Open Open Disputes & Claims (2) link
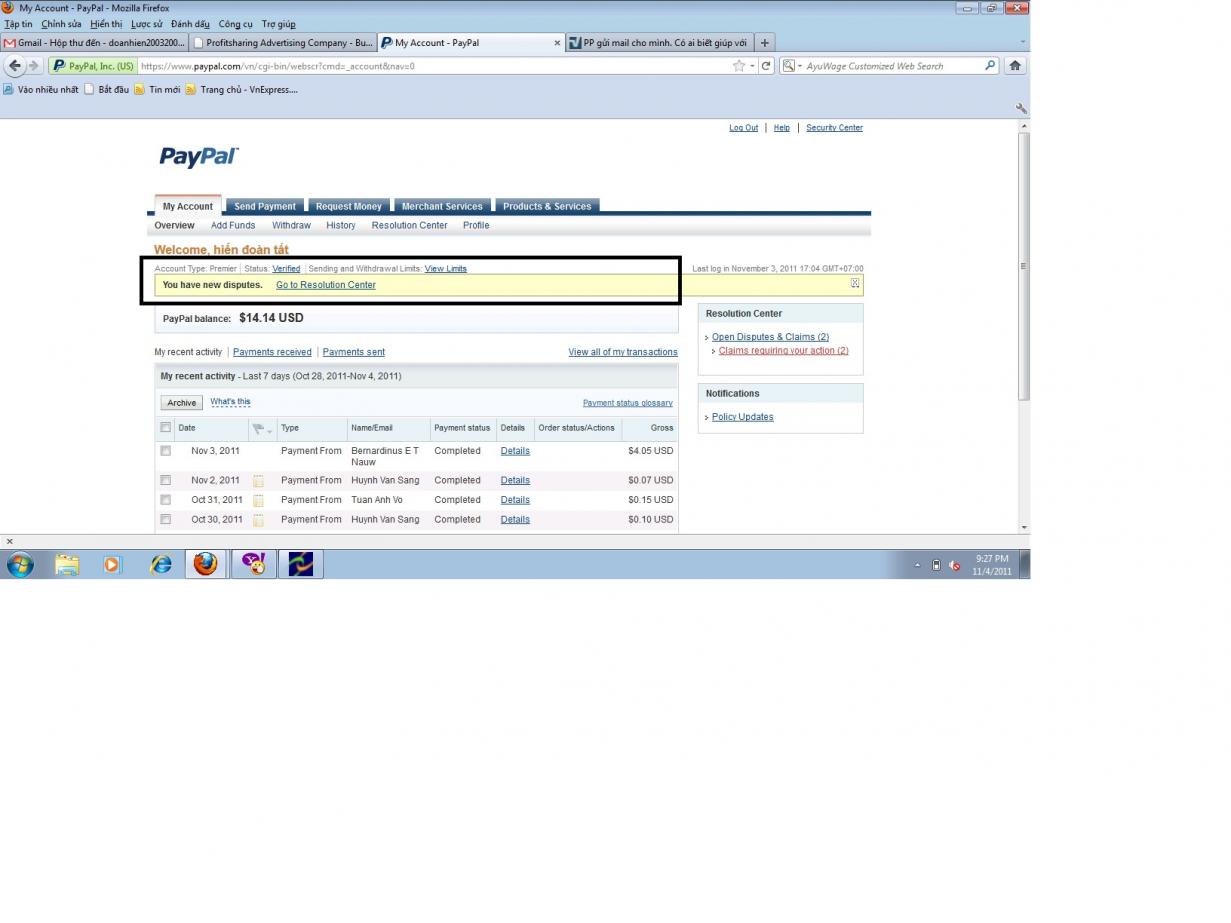Image resolution: width=1231 pixels, height=923 pixels. coord(770,337)
